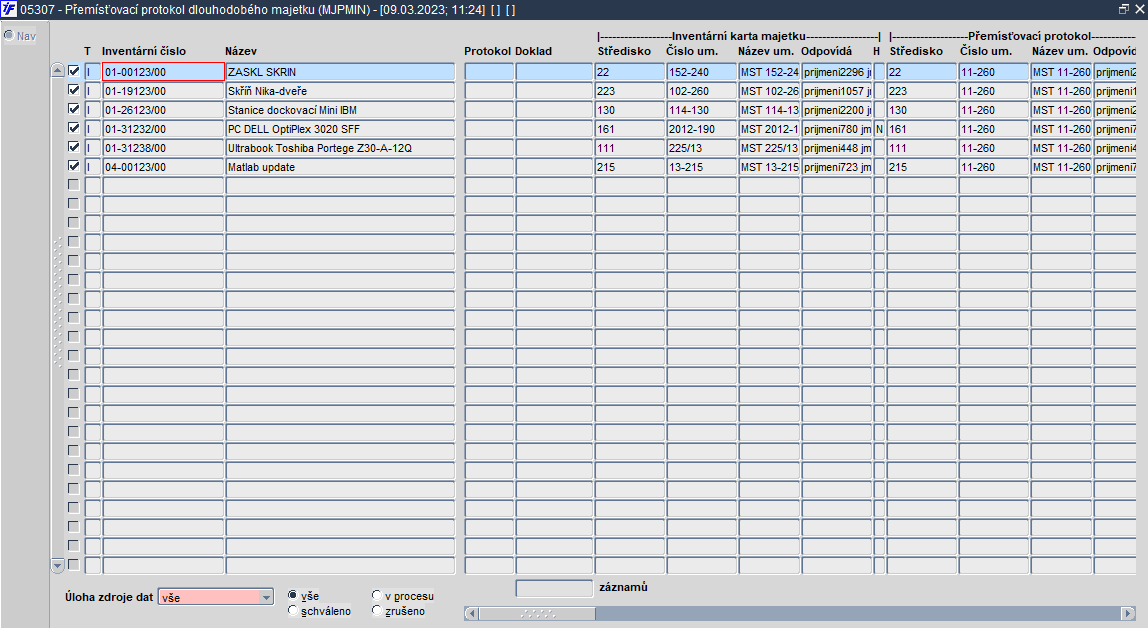Click room number cell '225/13'

pos(701,148)
